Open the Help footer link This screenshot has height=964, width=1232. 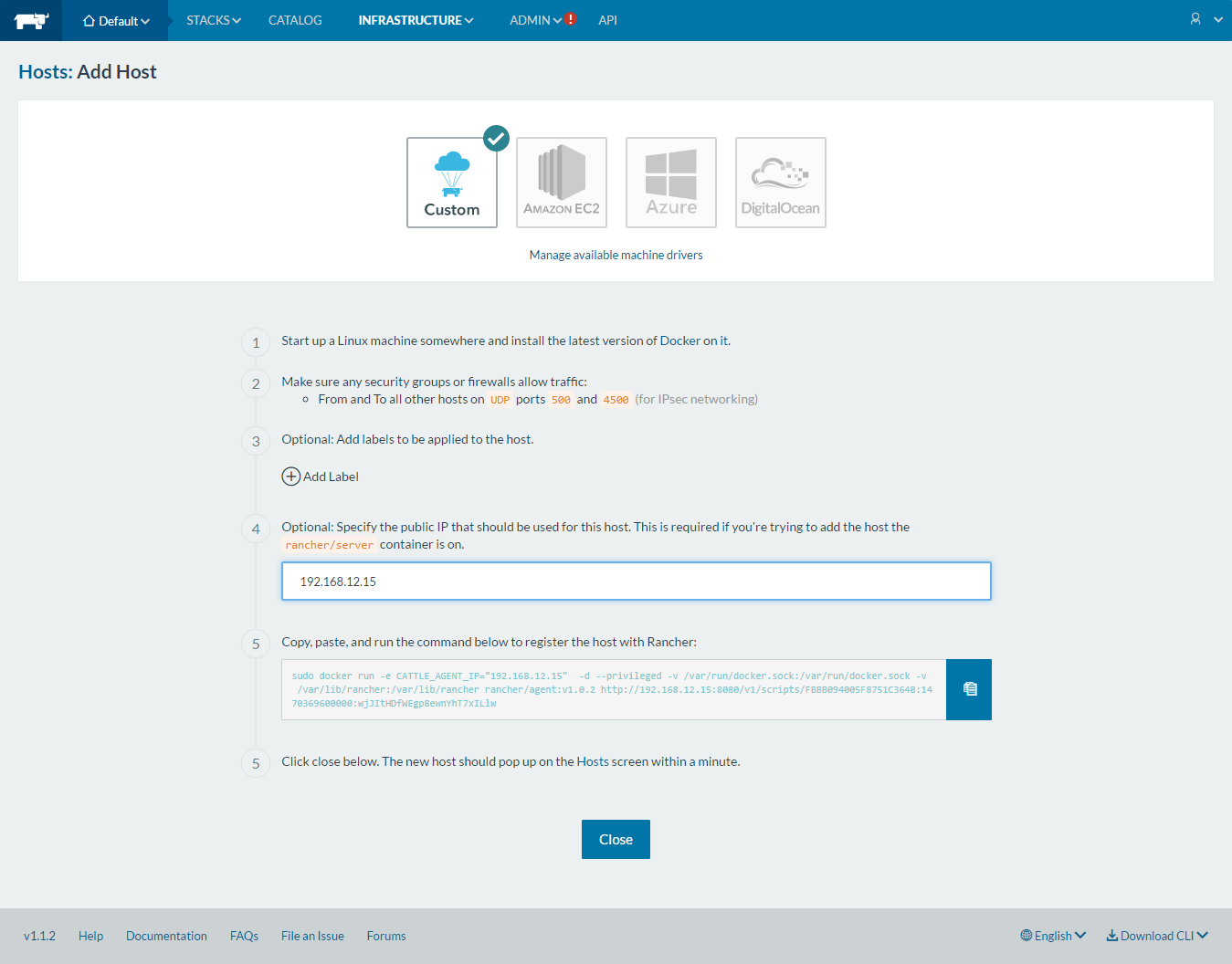pos(90,936)
